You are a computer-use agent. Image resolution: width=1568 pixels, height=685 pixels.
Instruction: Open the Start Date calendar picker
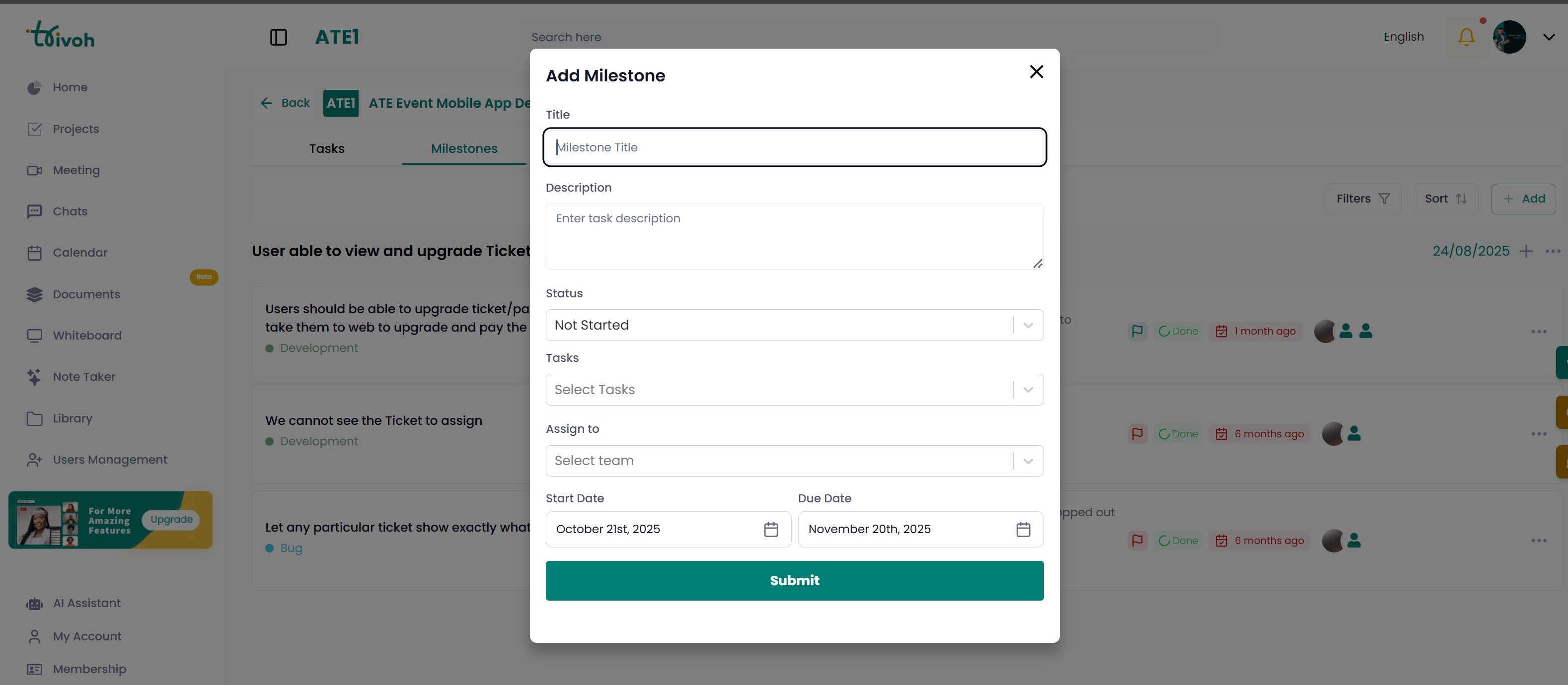770,529
